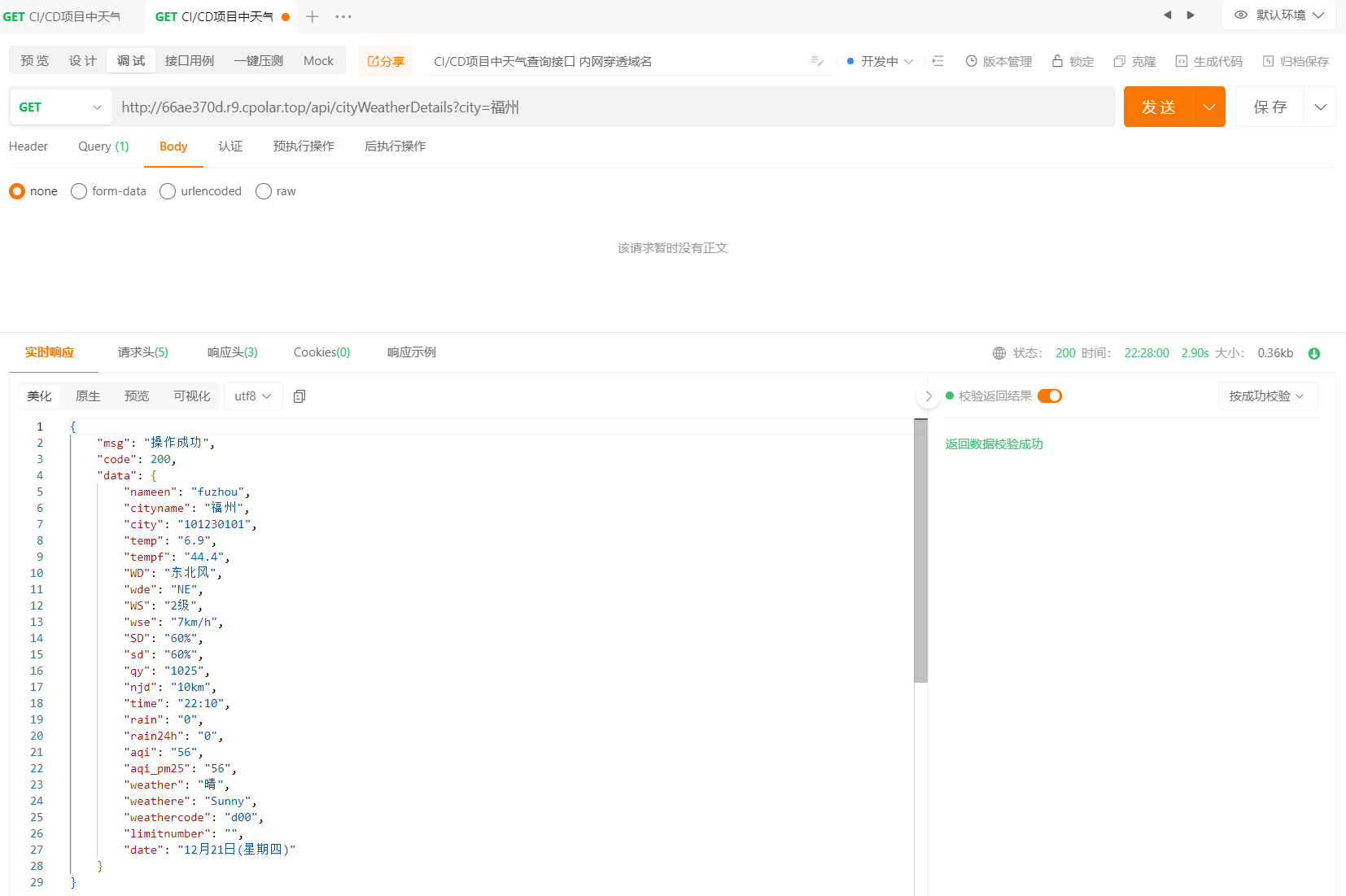Open the 接口用例 tab
The width and height of the screenshot is (1346, 896).
pos(190,60)
